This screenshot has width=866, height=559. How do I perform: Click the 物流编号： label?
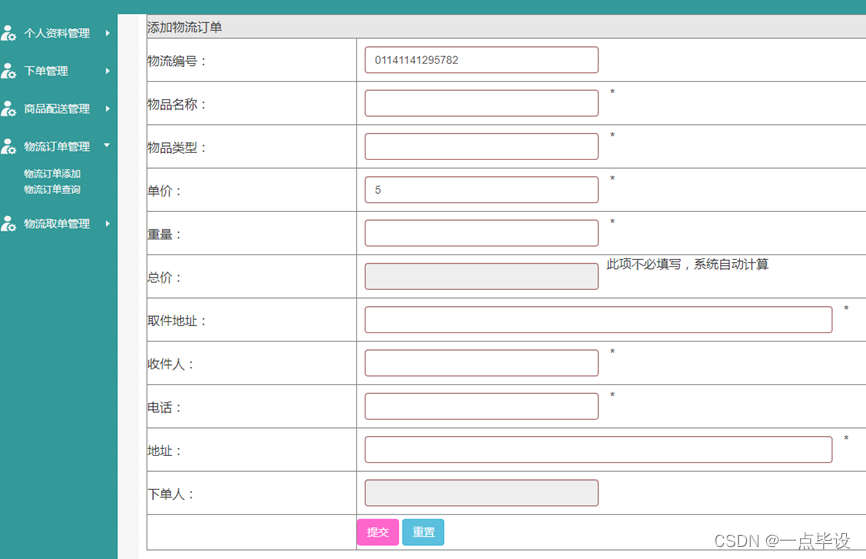(x=177, y=61)
